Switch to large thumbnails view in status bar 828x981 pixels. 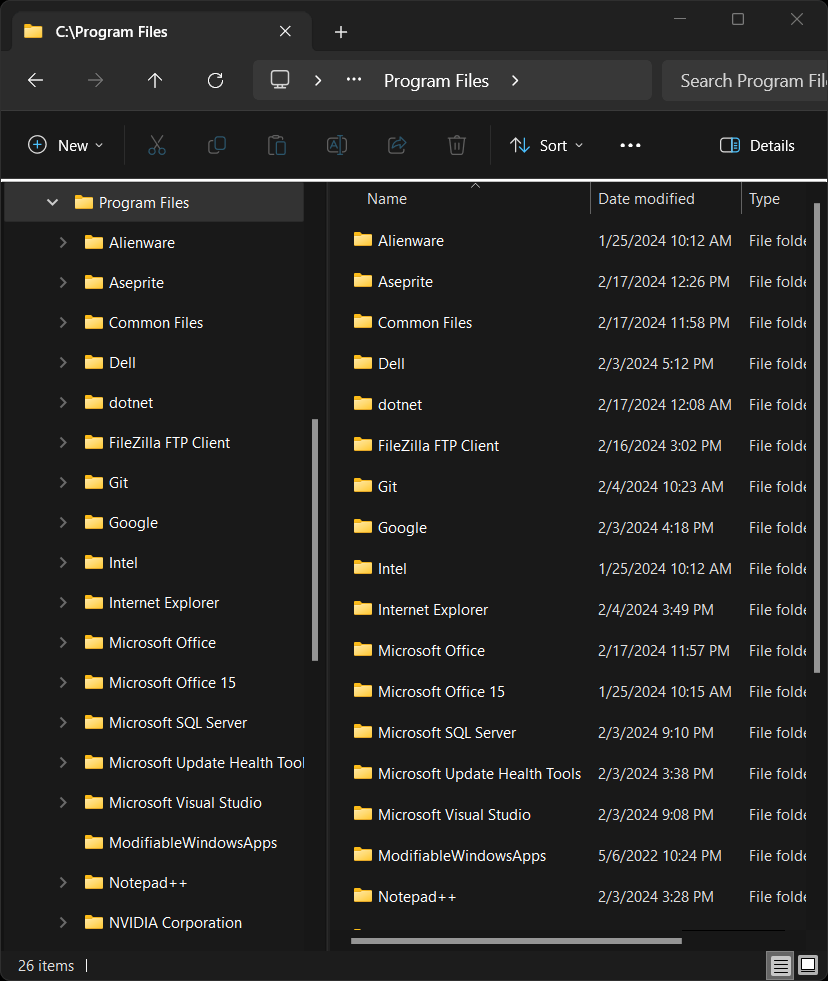[808, 965]
